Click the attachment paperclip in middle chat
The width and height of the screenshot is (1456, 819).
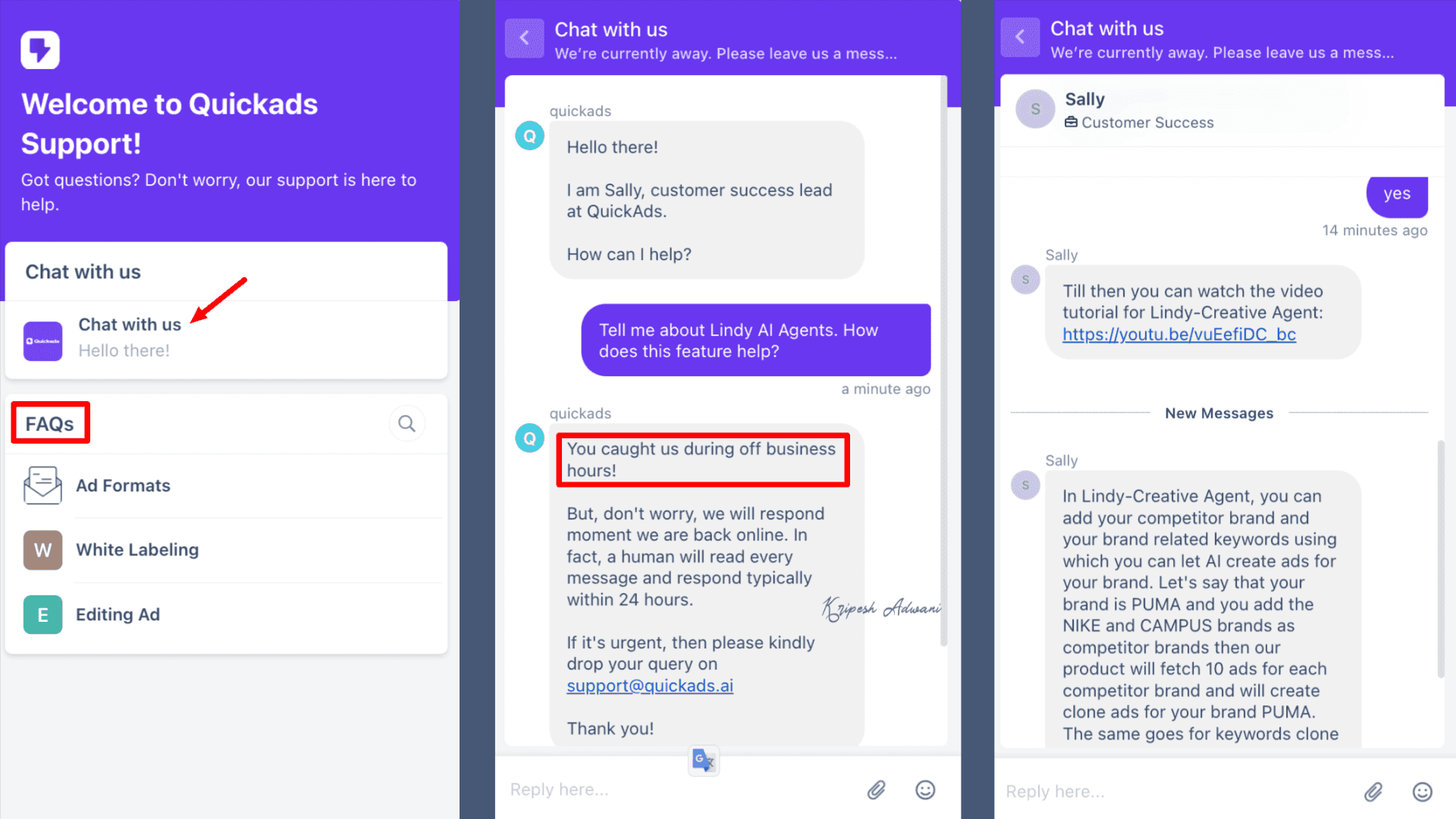point(877,790)
